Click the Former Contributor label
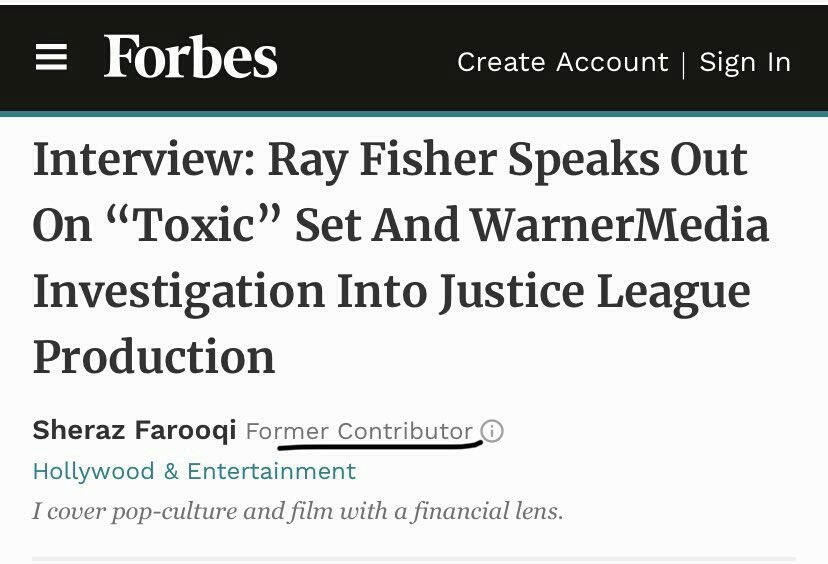The height and width of the screenshot is (564, 828). tap(359, 431)
